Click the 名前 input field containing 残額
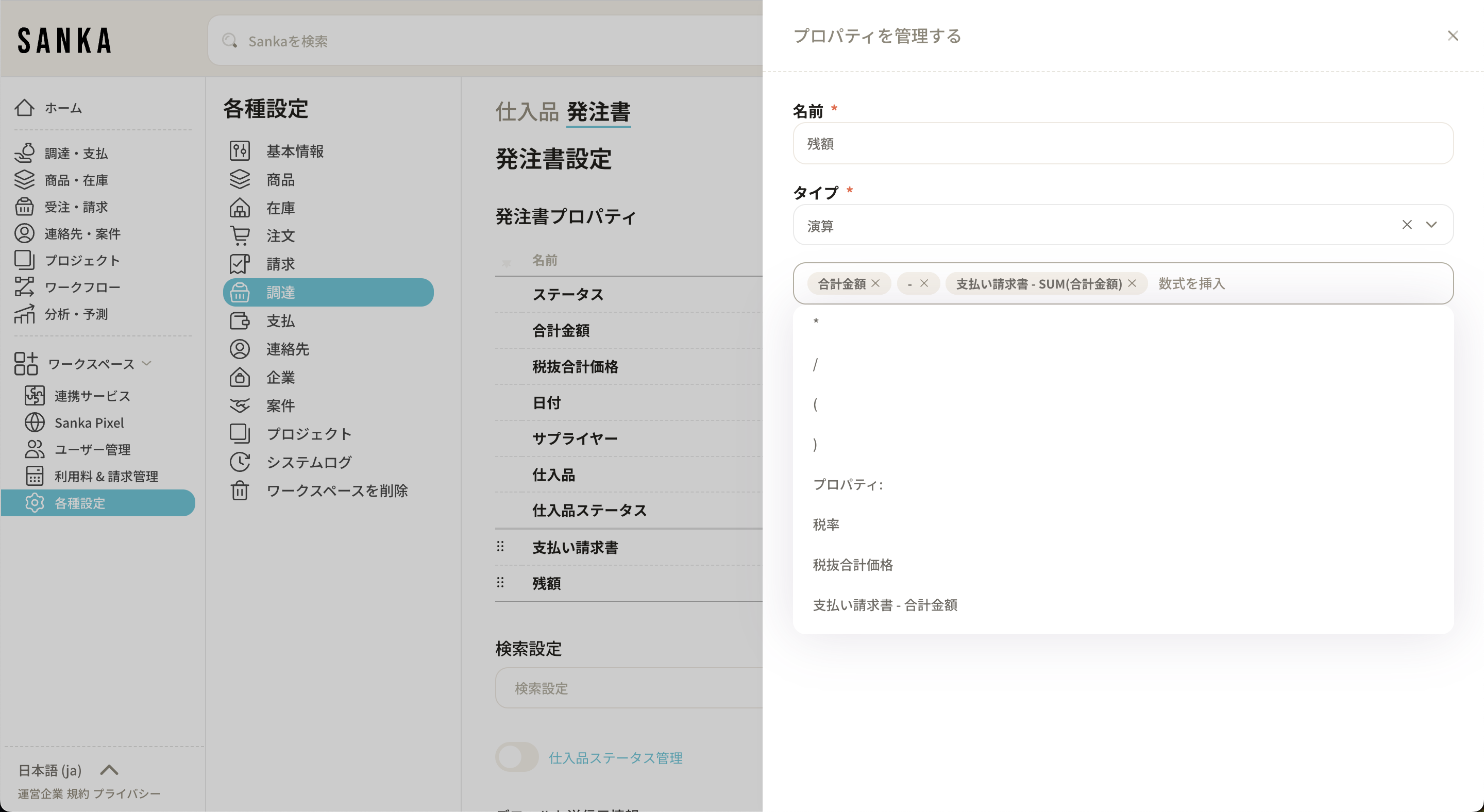 (1122, 143)
